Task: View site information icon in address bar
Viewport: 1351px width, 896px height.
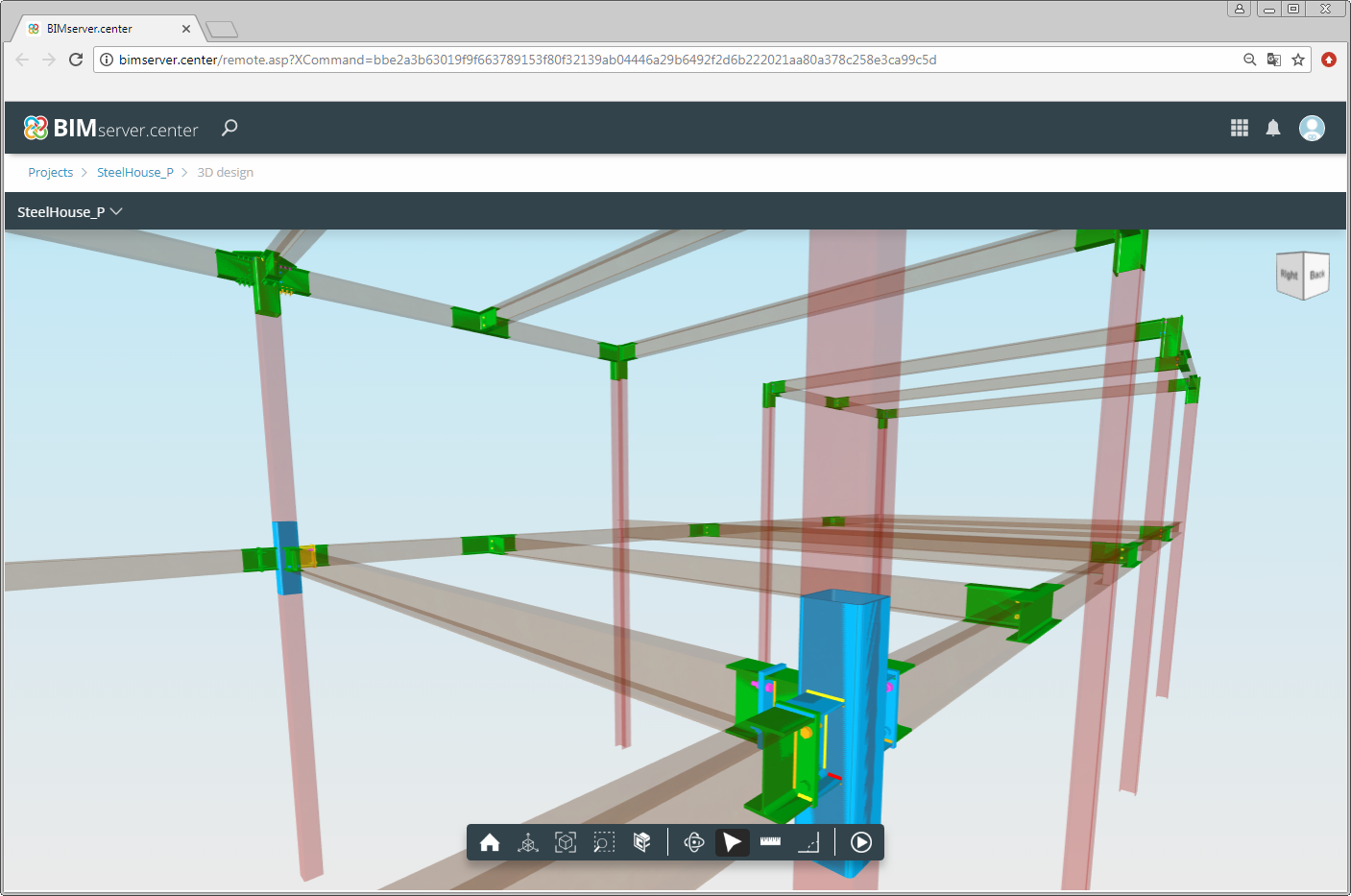Action: 107,60
